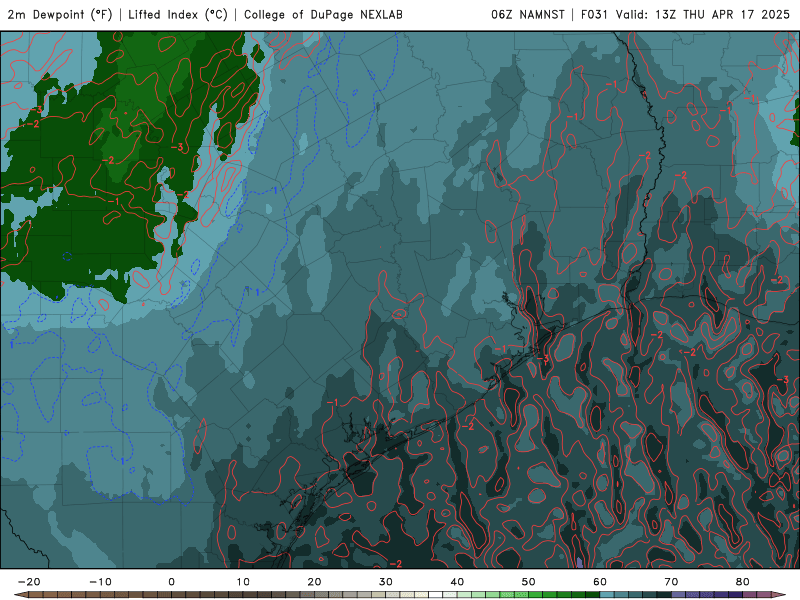Click the "Lifted Index (°C)" title text
This screenshot has width=800, height=600.
[x=178, y=15]
